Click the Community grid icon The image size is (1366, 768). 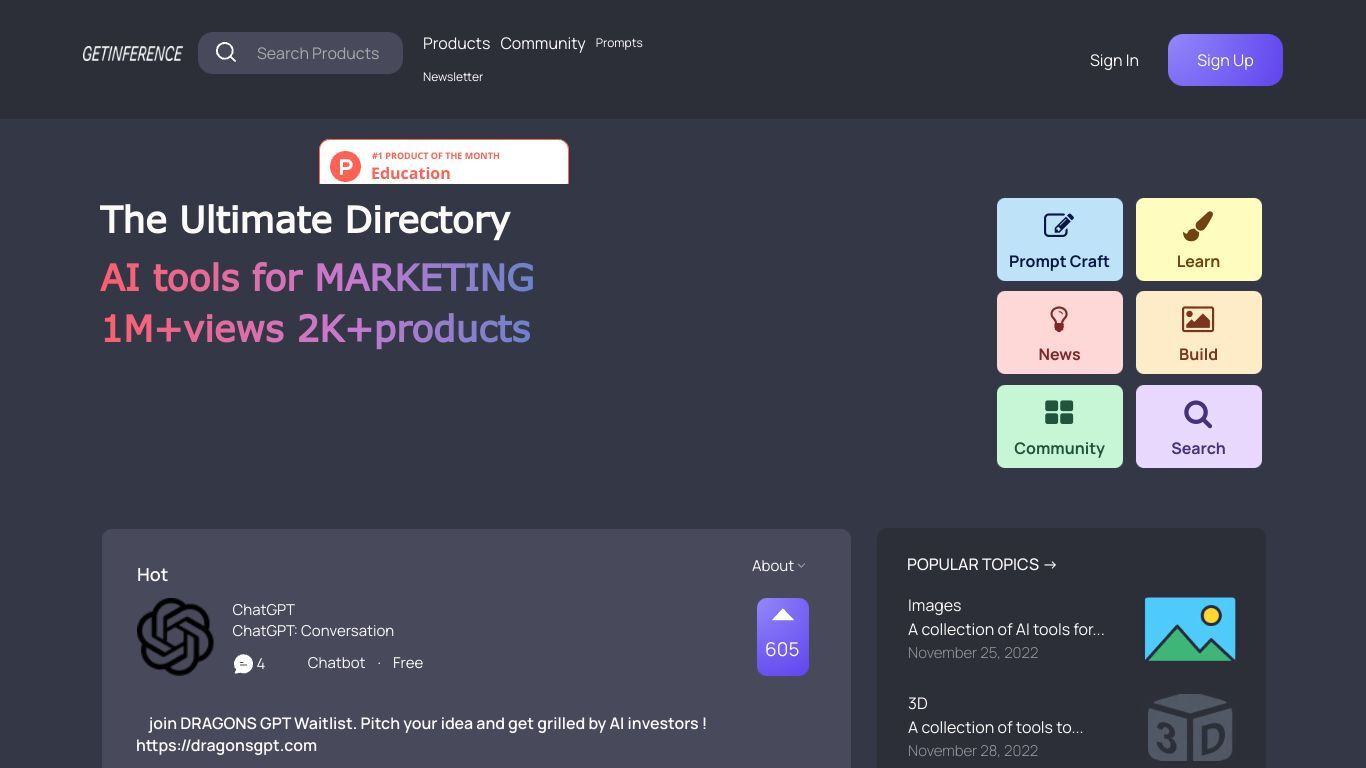tap(1059, 413)
